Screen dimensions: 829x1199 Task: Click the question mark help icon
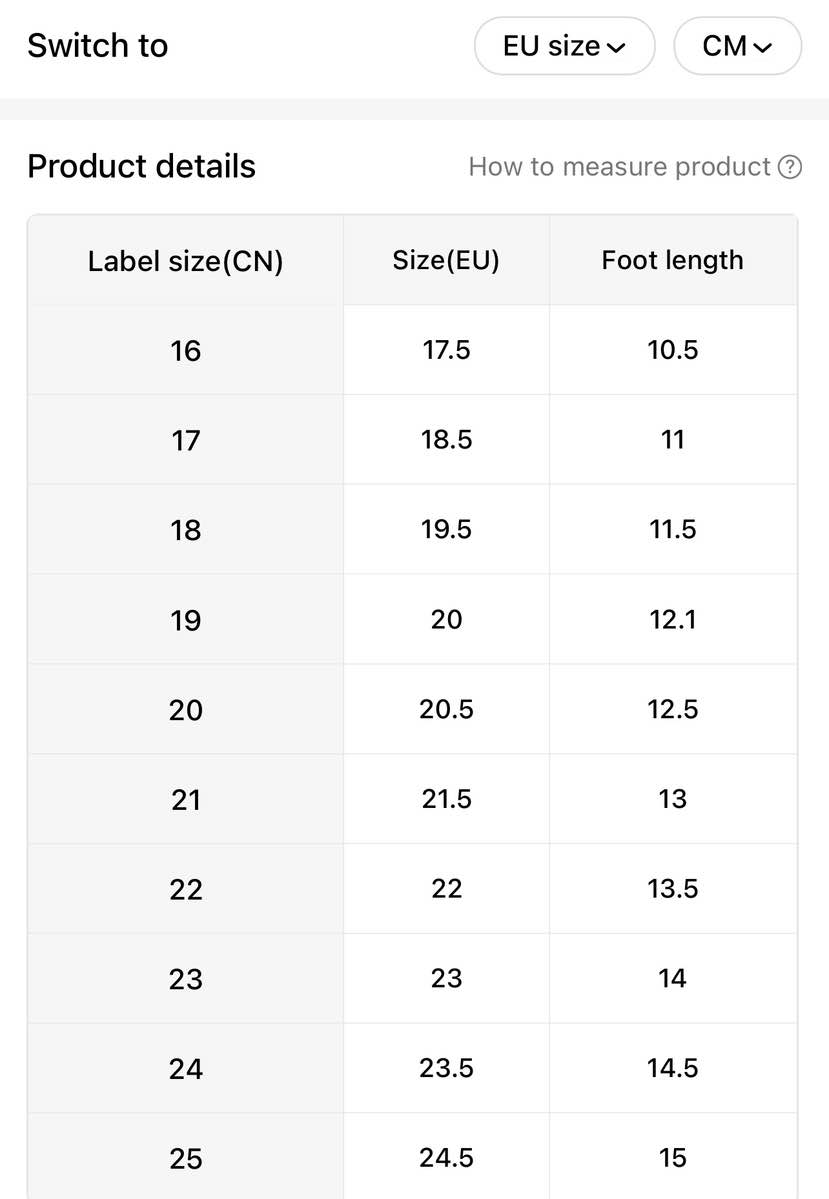[790, 167]
